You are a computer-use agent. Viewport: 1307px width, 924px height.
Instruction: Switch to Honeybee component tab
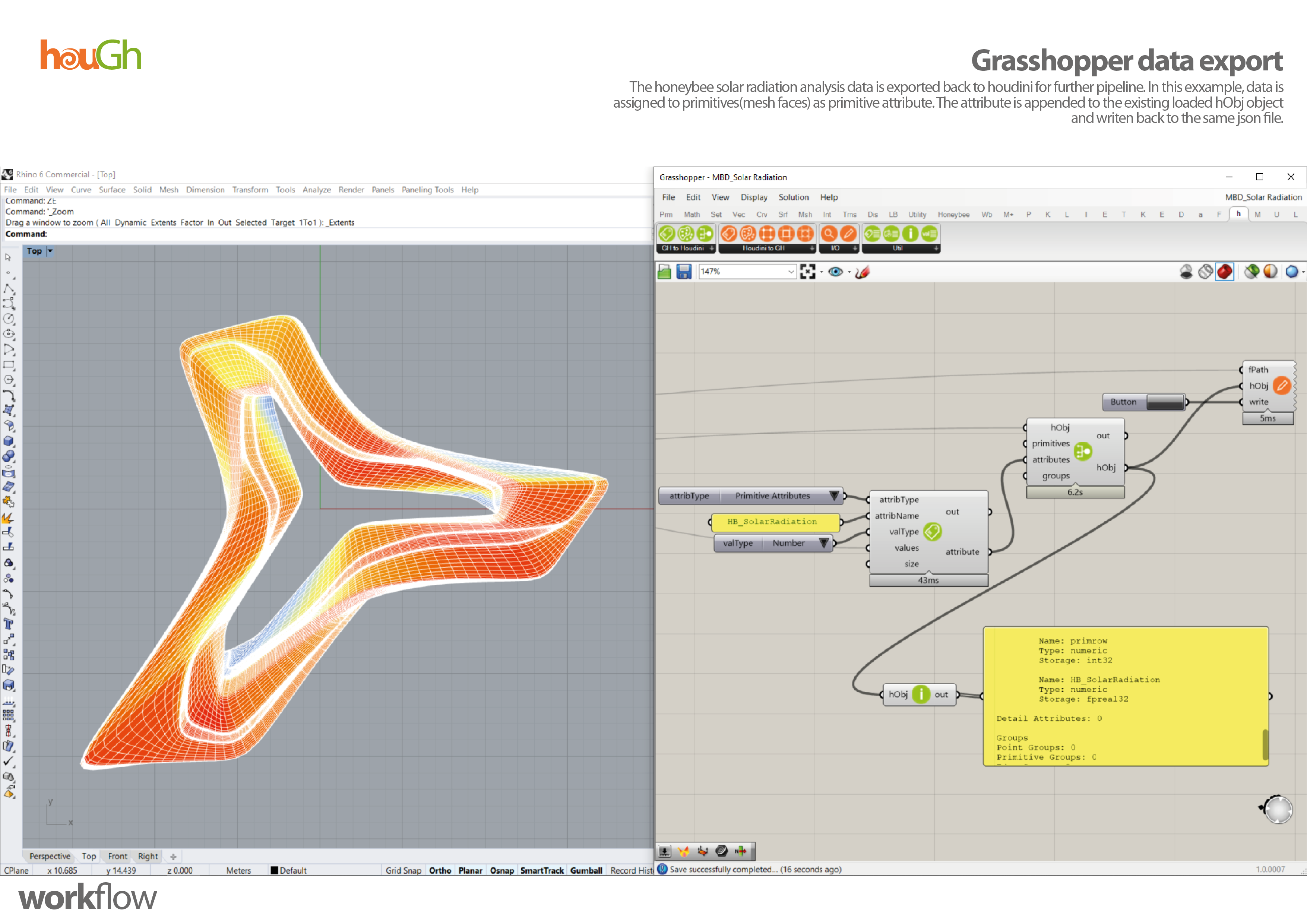pos(953,215)
